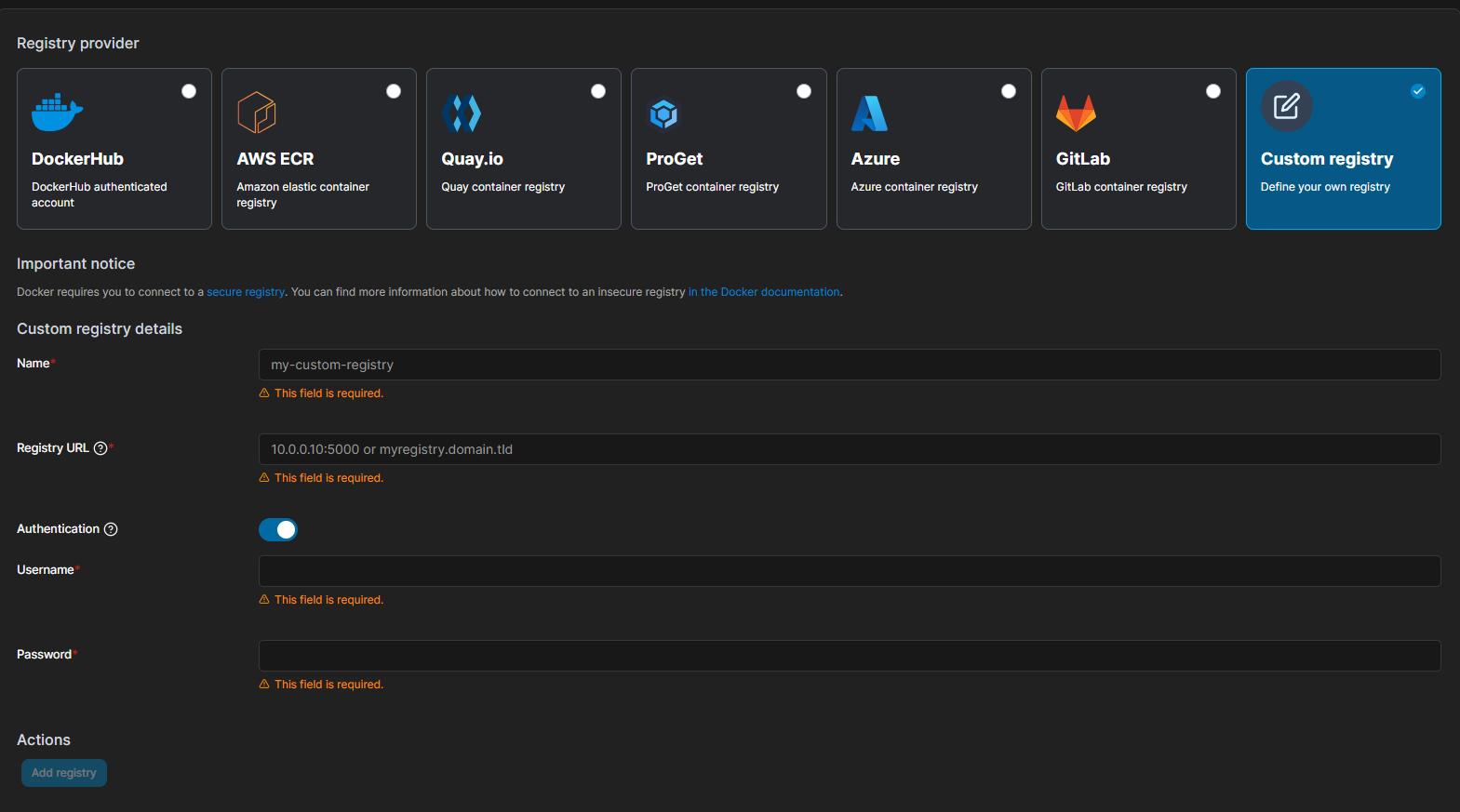This screenshot has height=812, width=1460.
Task: Open the secure registry link
Action: pos(246,292)
